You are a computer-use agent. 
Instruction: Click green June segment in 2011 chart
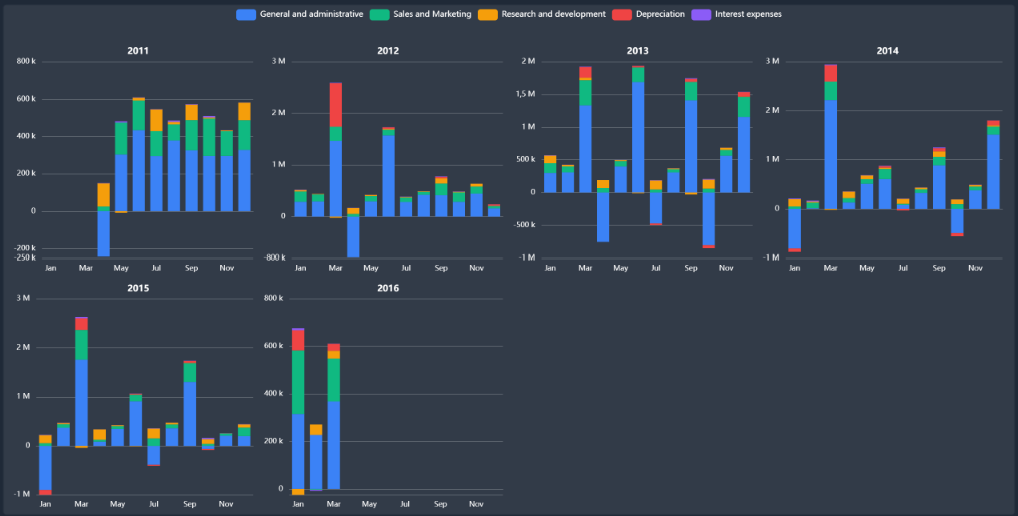pos(139,115)
